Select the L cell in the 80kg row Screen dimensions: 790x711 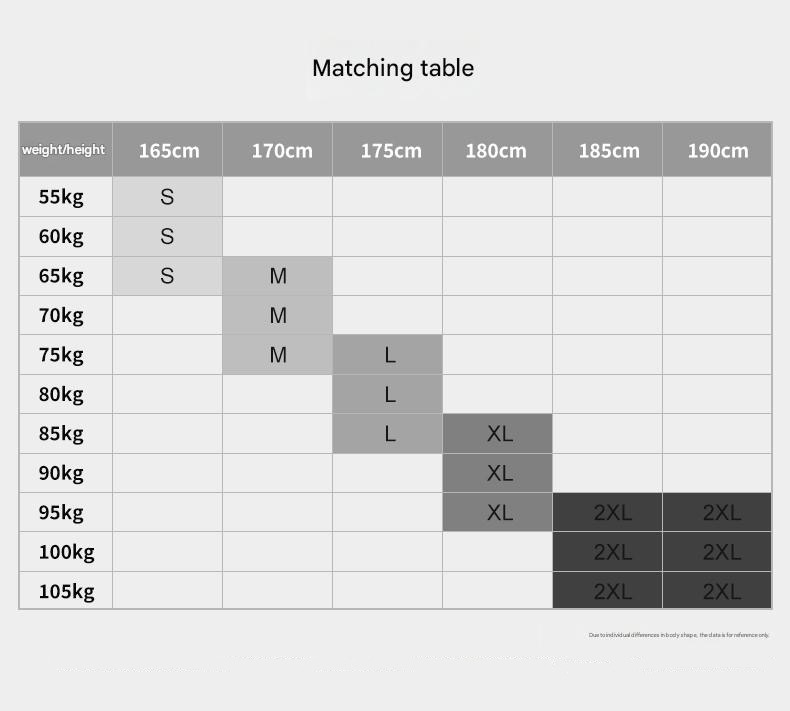coord(390,395)
